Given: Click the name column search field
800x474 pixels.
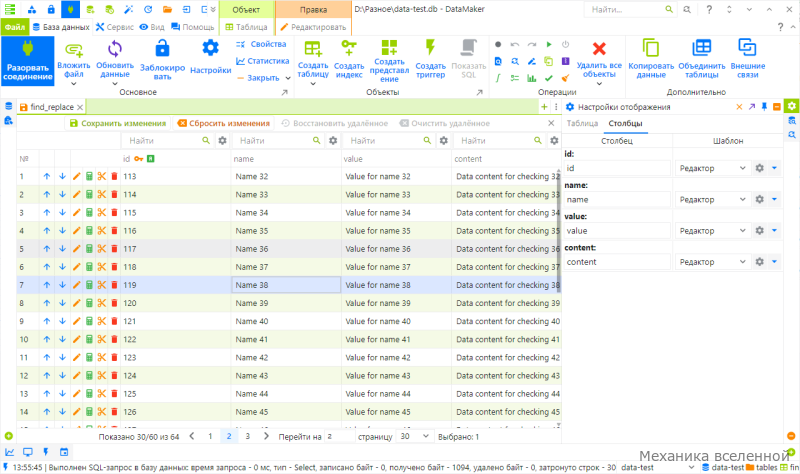Looking at the screenshot, I should click(x=278, y=140).
